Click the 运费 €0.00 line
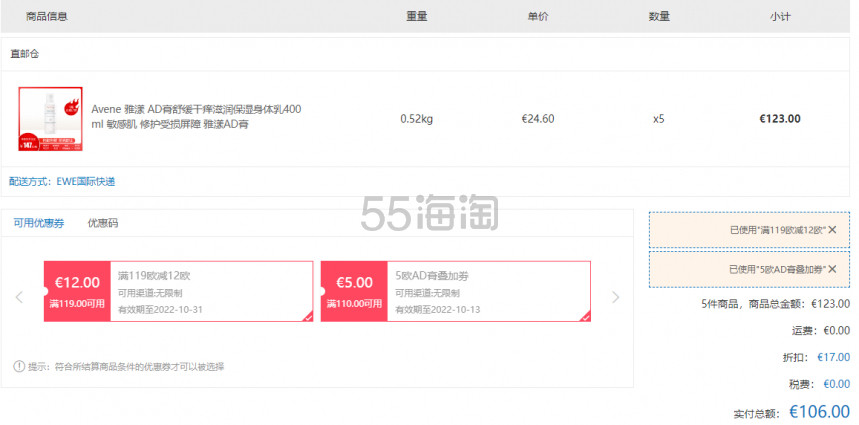The image size is (859, 425). tap(821, 330)
